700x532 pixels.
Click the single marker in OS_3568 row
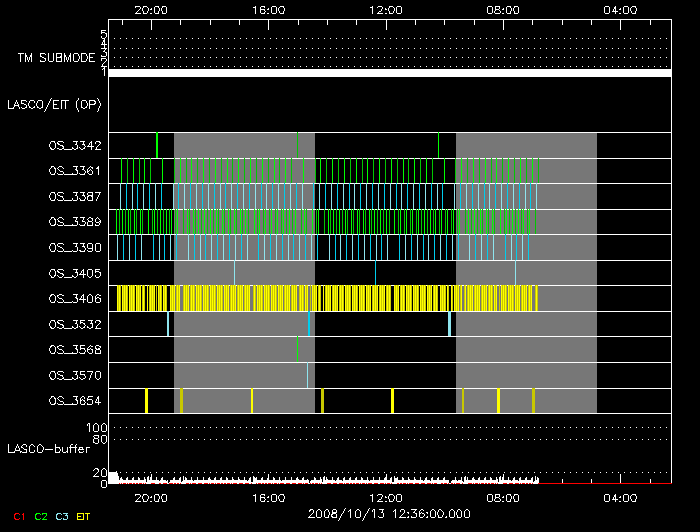298,349
